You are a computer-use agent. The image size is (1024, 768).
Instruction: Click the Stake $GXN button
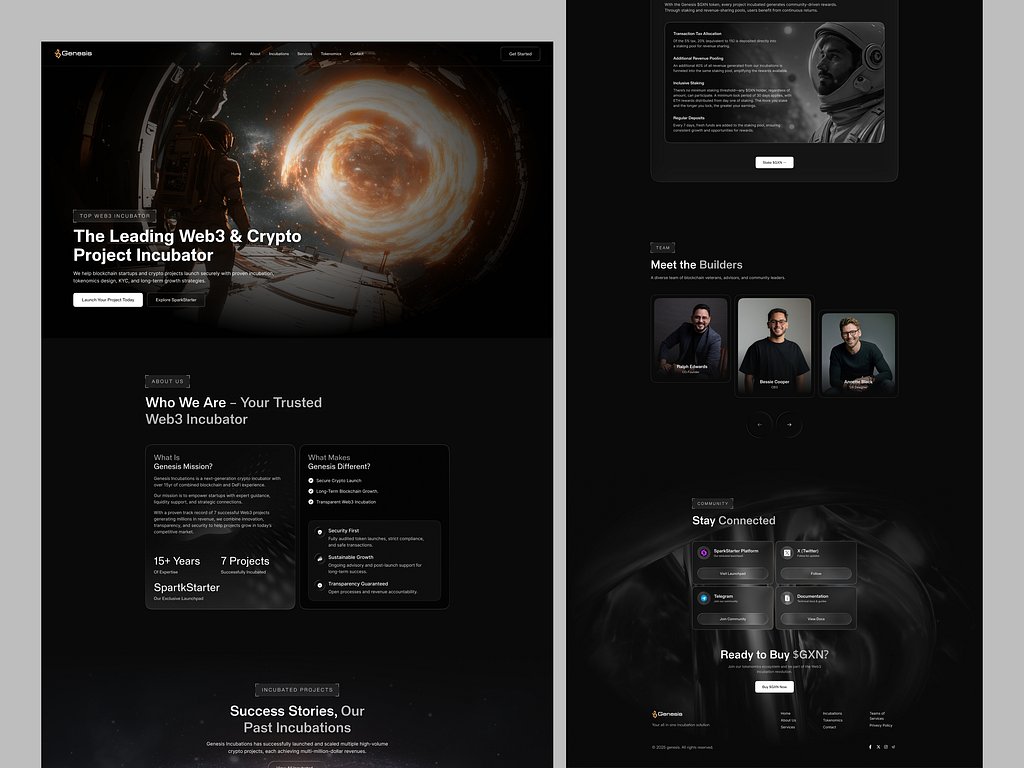(775, 162)
